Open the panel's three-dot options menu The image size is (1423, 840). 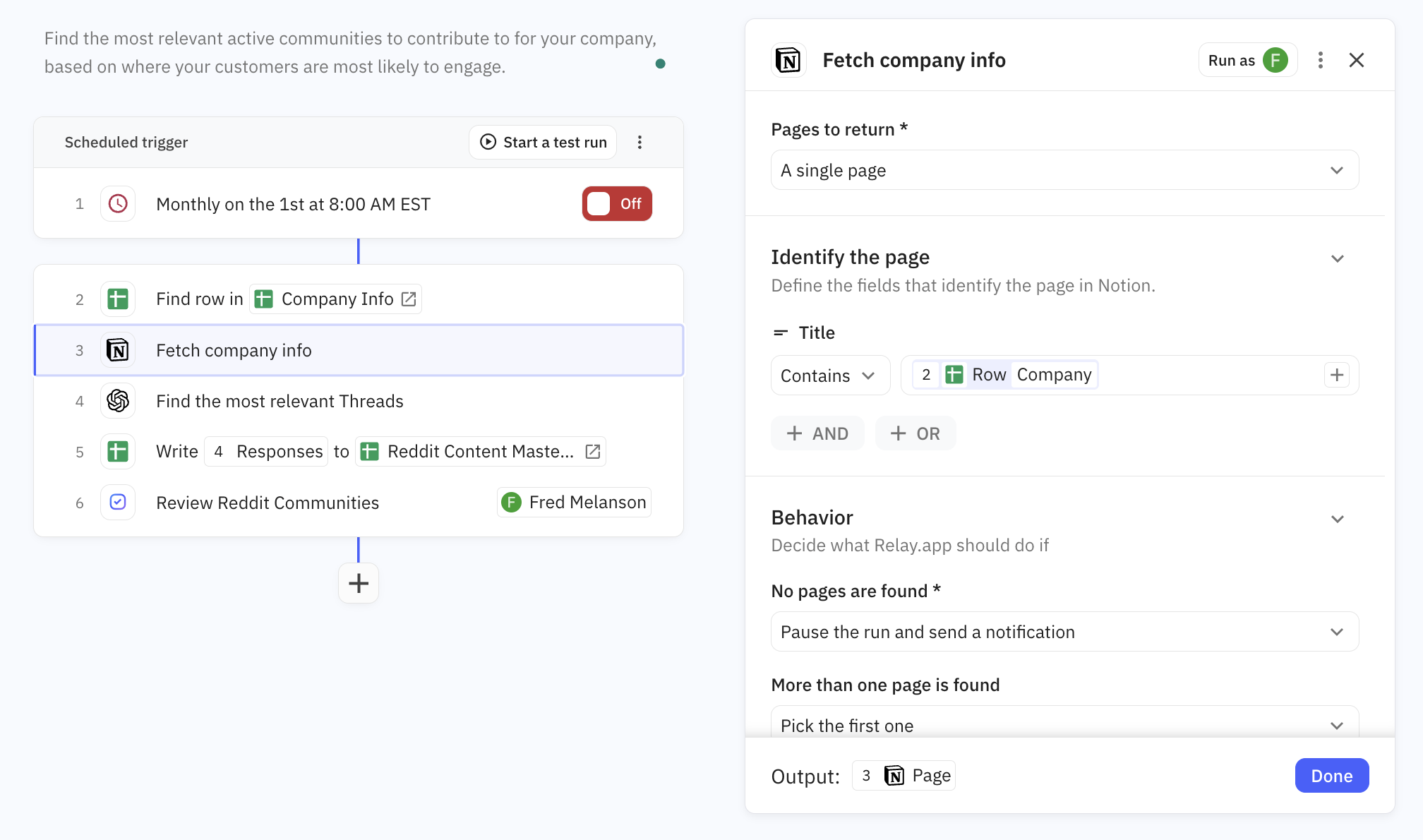tap(1320, 61)
